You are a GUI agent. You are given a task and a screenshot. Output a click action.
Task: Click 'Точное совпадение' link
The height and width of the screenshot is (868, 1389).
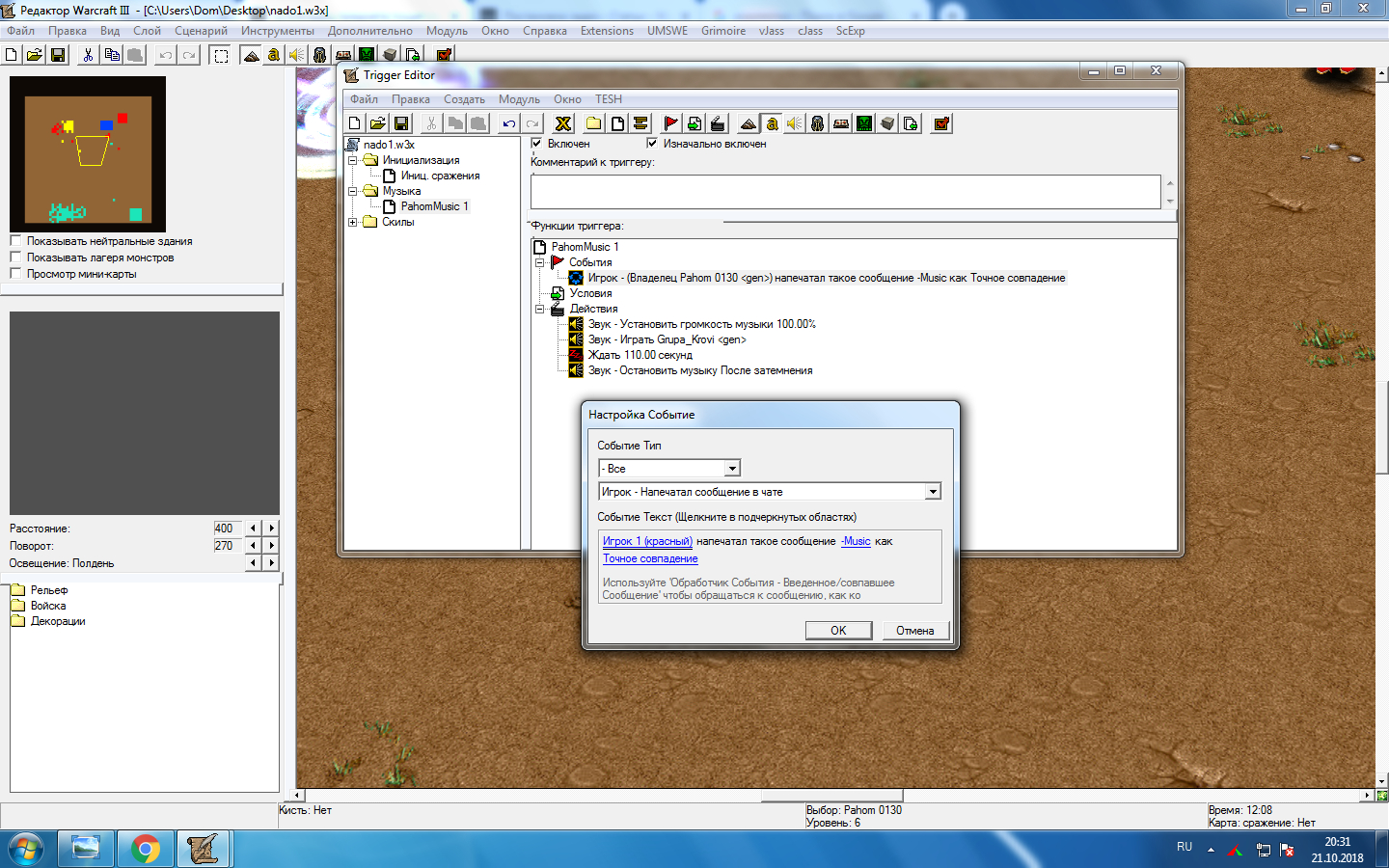click(x=650, y=558)
